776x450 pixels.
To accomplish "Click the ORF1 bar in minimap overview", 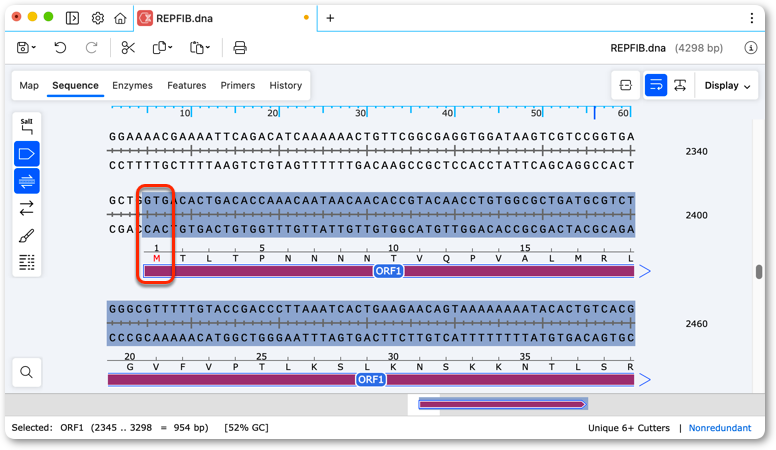I will pyautogui.click(x=503, y=404).
